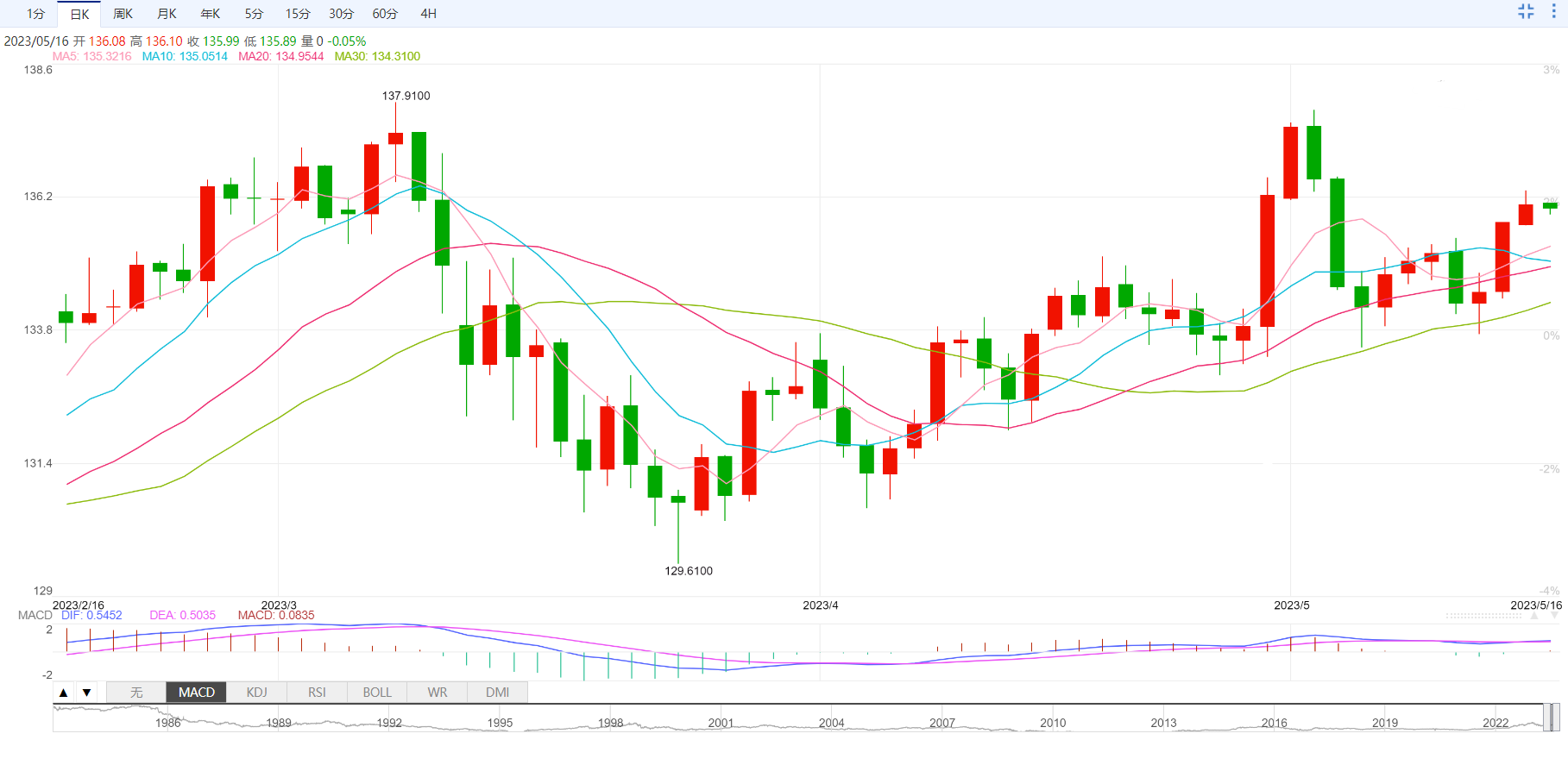
Task: Click the 136.2 price axis label
Action: 38,197
